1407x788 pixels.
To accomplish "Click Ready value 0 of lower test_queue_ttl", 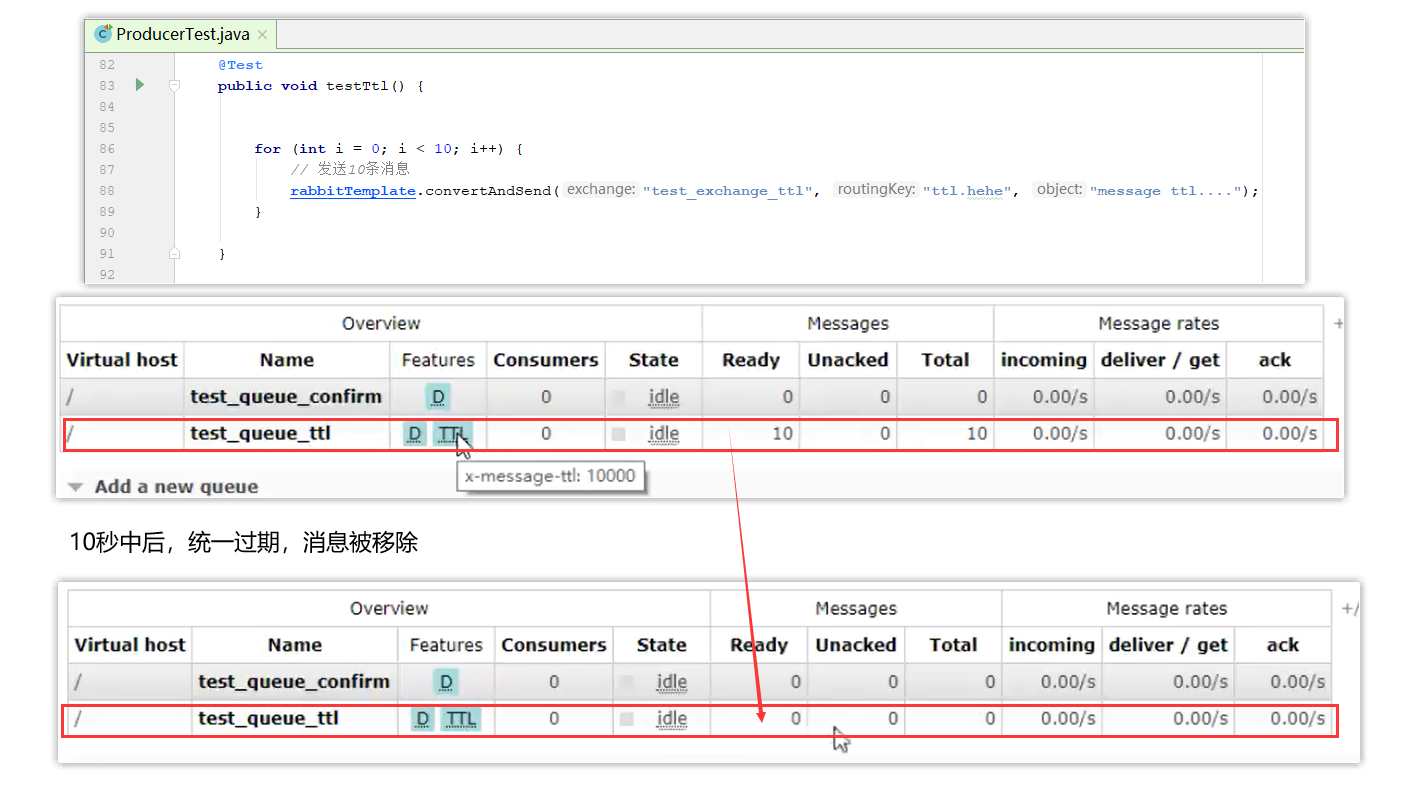I will click(796, 719).
